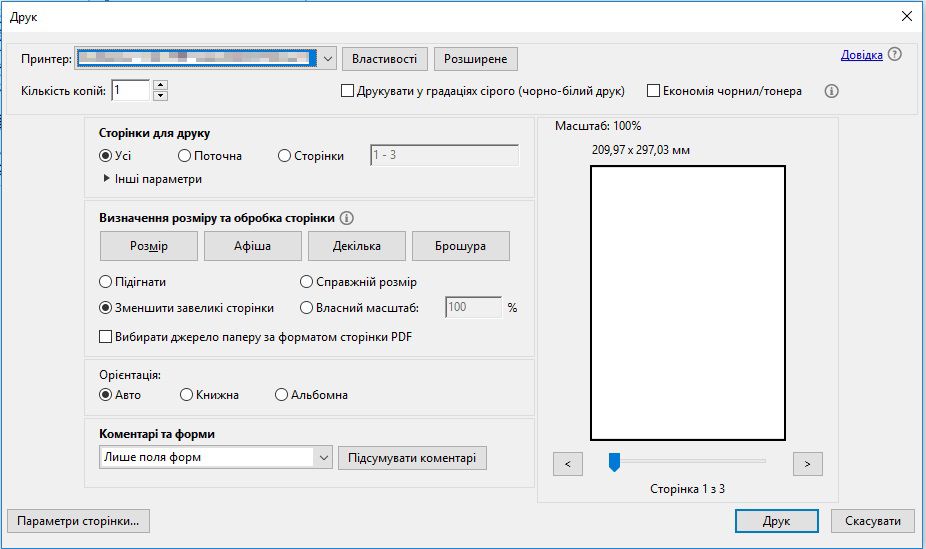
Task: Increase copies count with up arrow
Action: (x=160, y=85)
